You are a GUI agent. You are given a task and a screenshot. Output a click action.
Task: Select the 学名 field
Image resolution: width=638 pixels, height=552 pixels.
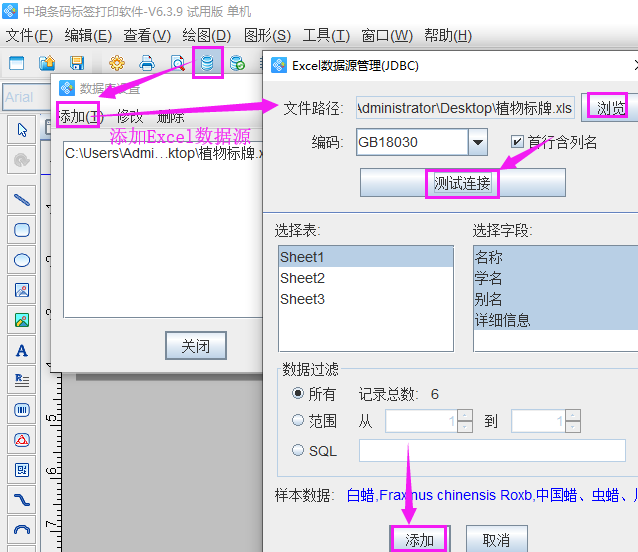556,278
